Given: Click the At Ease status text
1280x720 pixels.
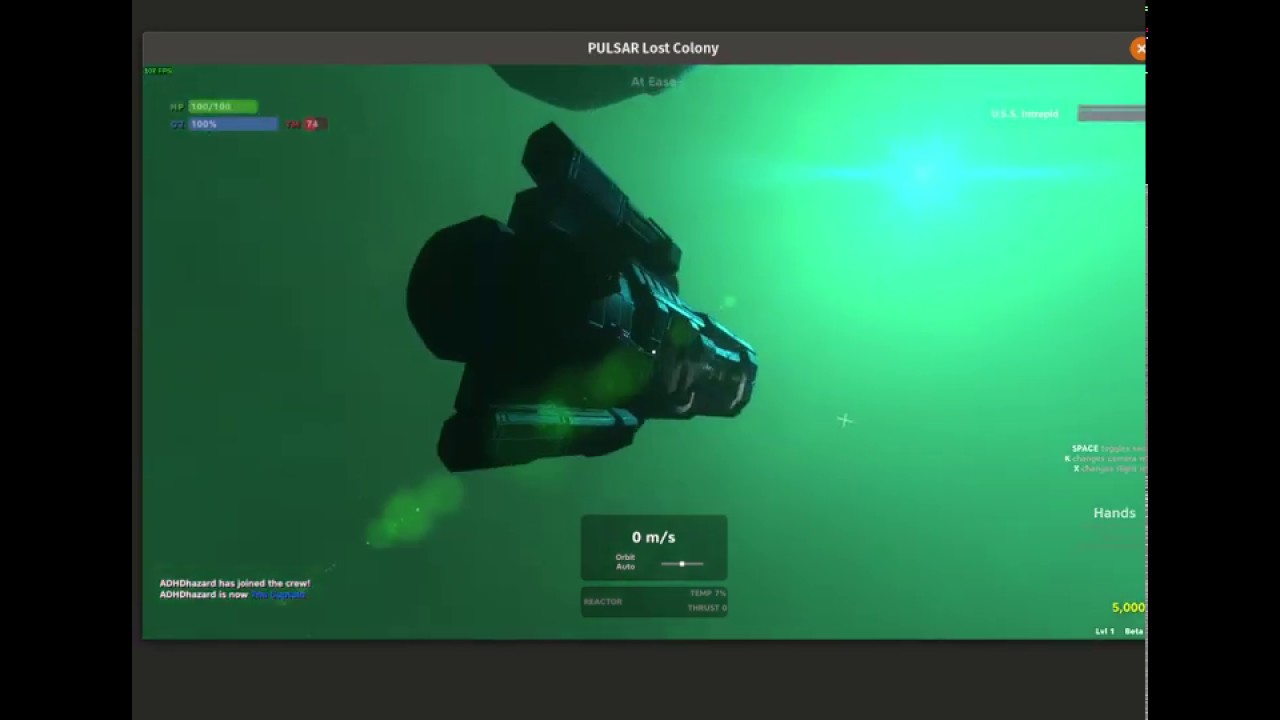Looking at the screenshot, I should pos(654,82).
